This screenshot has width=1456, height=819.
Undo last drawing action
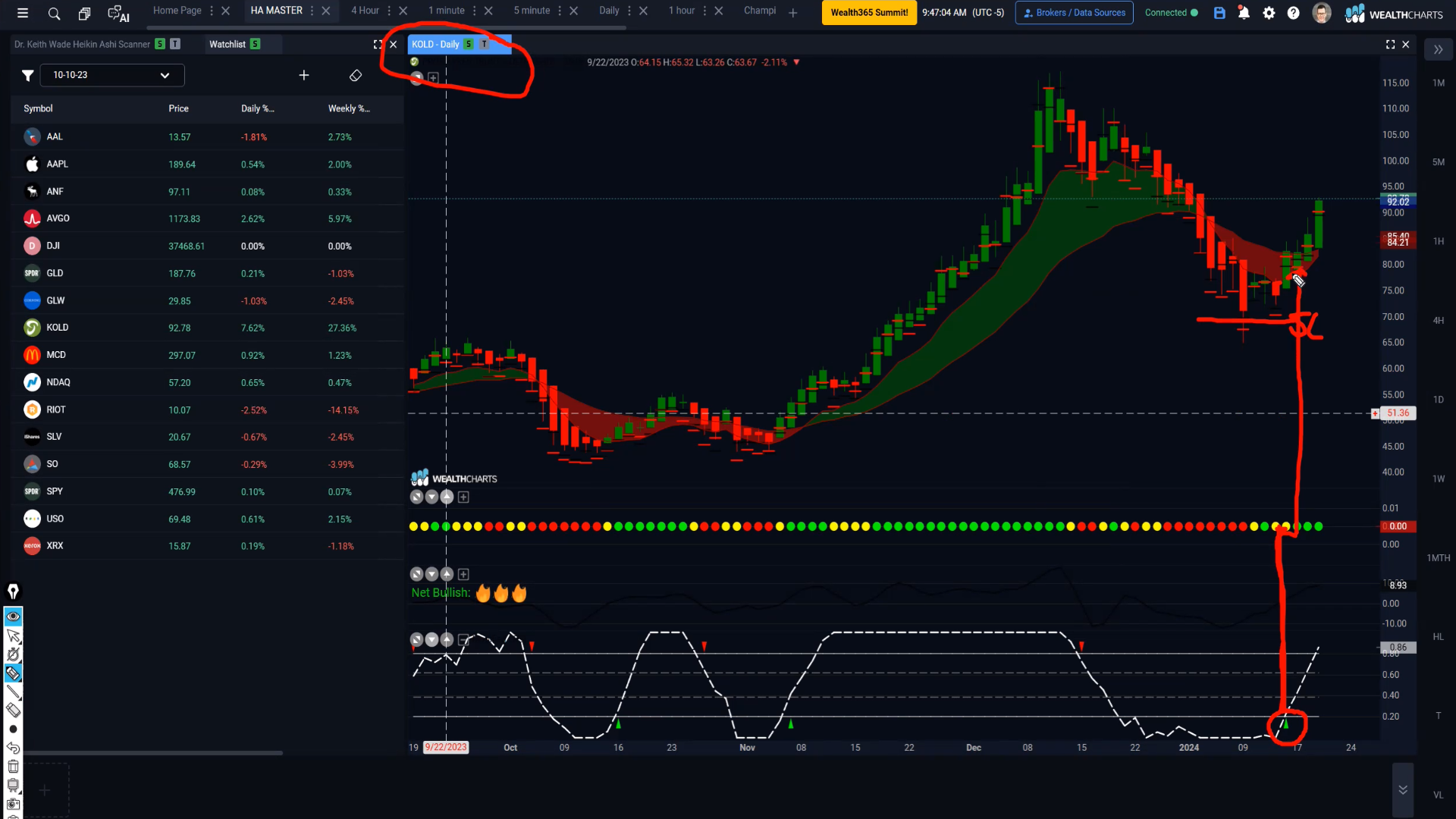tap(13, 748)
